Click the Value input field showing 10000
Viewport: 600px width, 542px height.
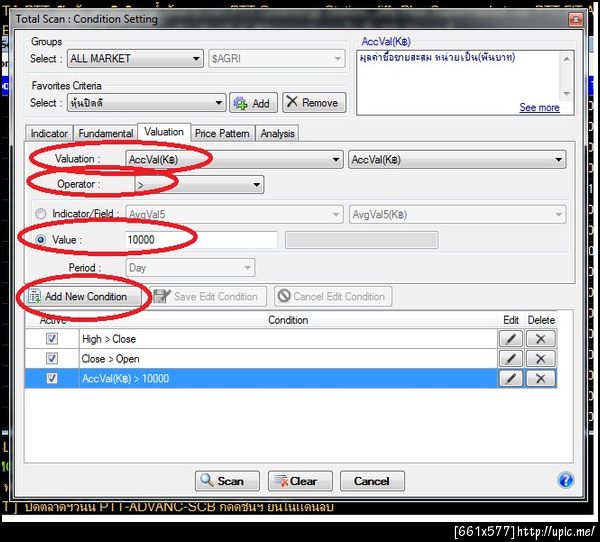tap(201, 240)
